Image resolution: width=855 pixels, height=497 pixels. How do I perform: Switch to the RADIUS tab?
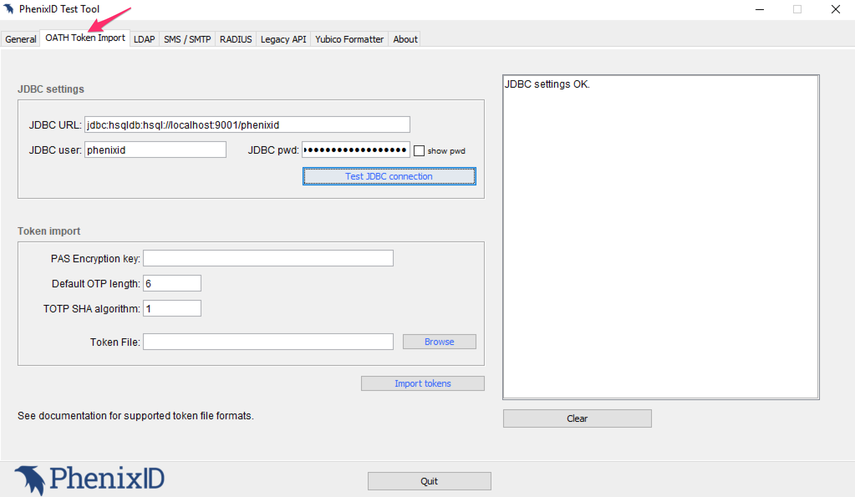pos(236,39)
